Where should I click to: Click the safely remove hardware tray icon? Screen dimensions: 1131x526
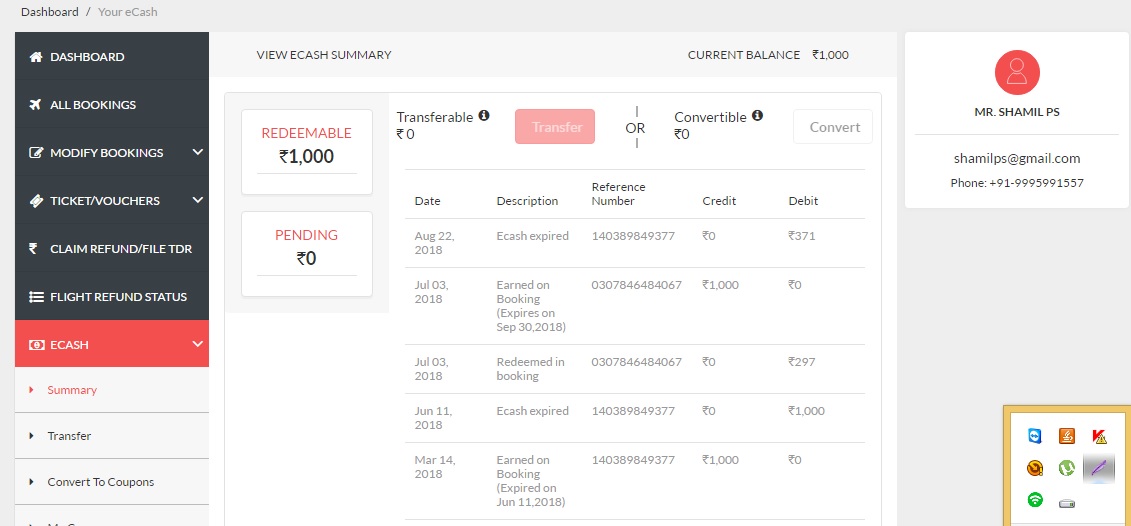click(x=1067, y=502)
